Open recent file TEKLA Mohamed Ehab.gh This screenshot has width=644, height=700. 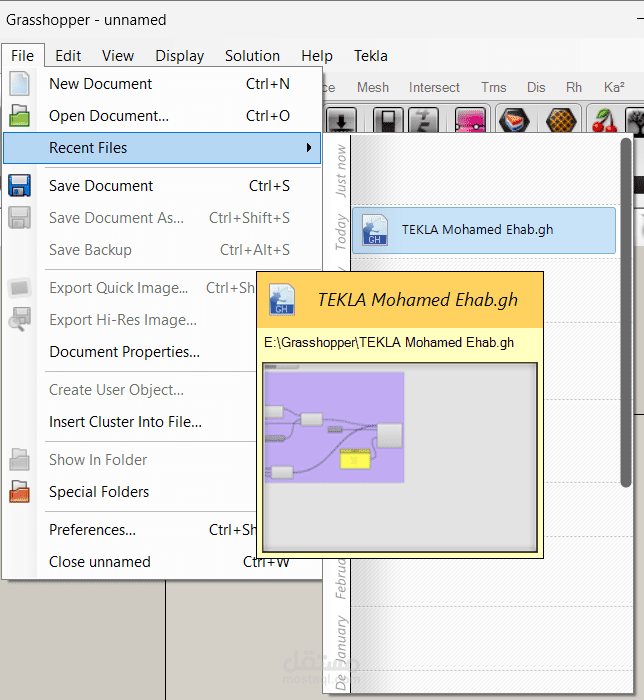[484, 230]
